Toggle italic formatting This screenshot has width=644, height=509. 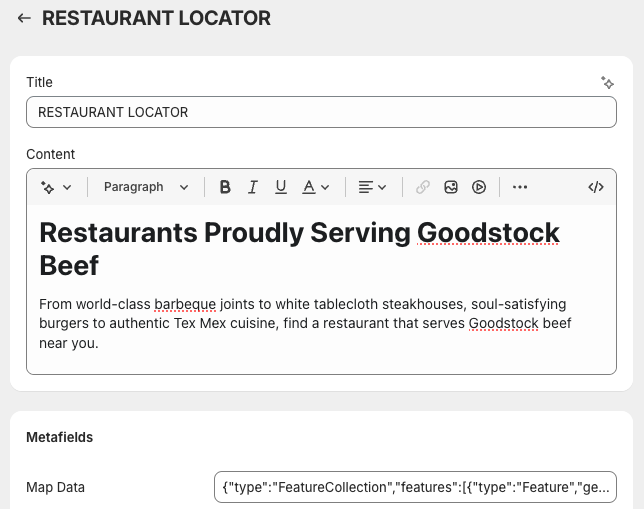253,187
